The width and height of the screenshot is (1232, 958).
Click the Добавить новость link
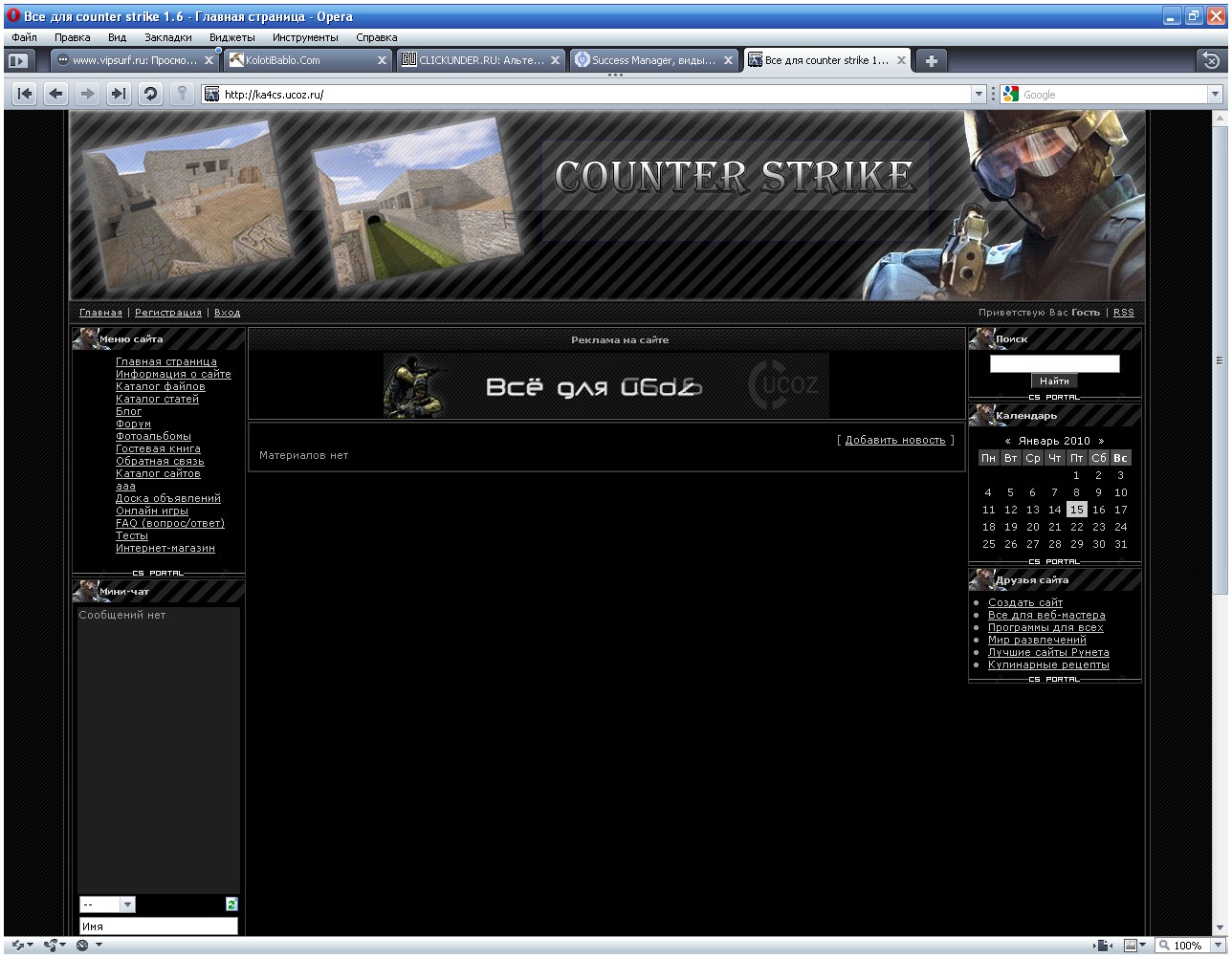pos(895,440)
